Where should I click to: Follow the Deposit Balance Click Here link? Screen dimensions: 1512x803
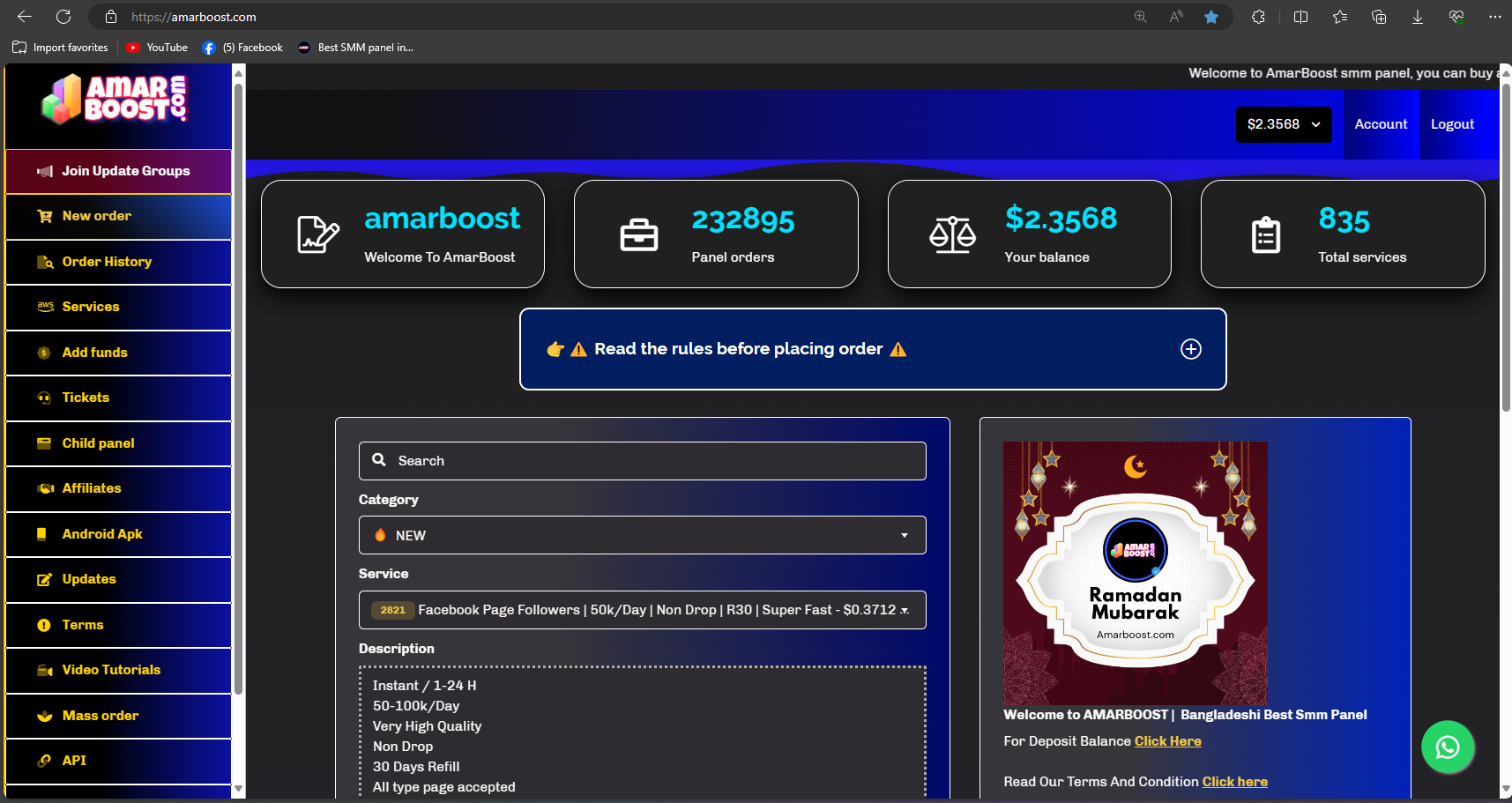1167,741
